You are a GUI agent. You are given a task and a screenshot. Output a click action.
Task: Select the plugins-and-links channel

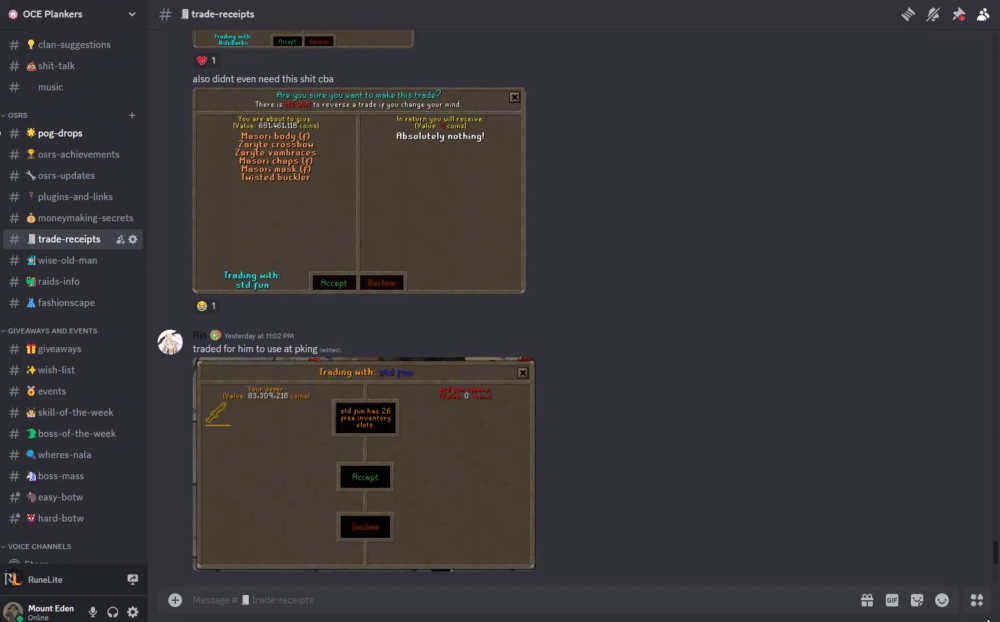[x=73, y=196]
